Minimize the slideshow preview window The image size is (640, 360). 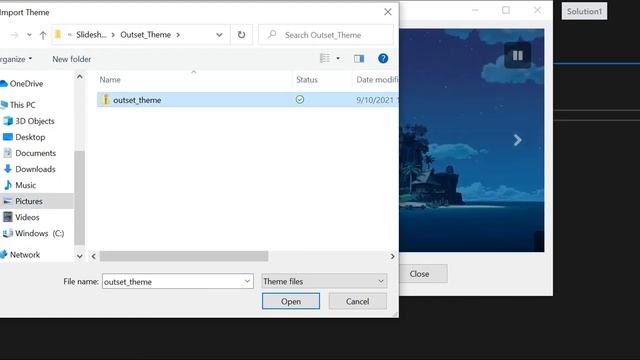pos(475,10)
